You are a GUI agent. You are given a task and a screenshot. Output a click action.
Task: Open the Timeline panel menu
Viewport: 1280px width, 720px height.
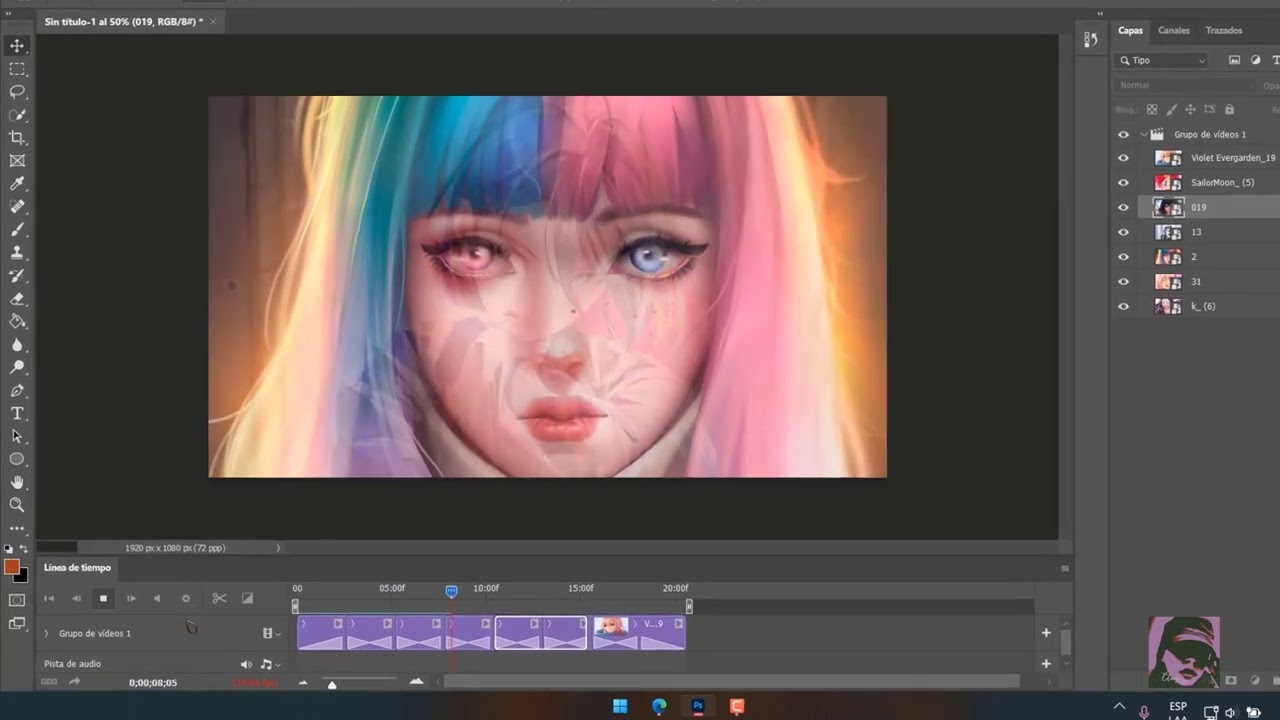[x=1065, y=568]
